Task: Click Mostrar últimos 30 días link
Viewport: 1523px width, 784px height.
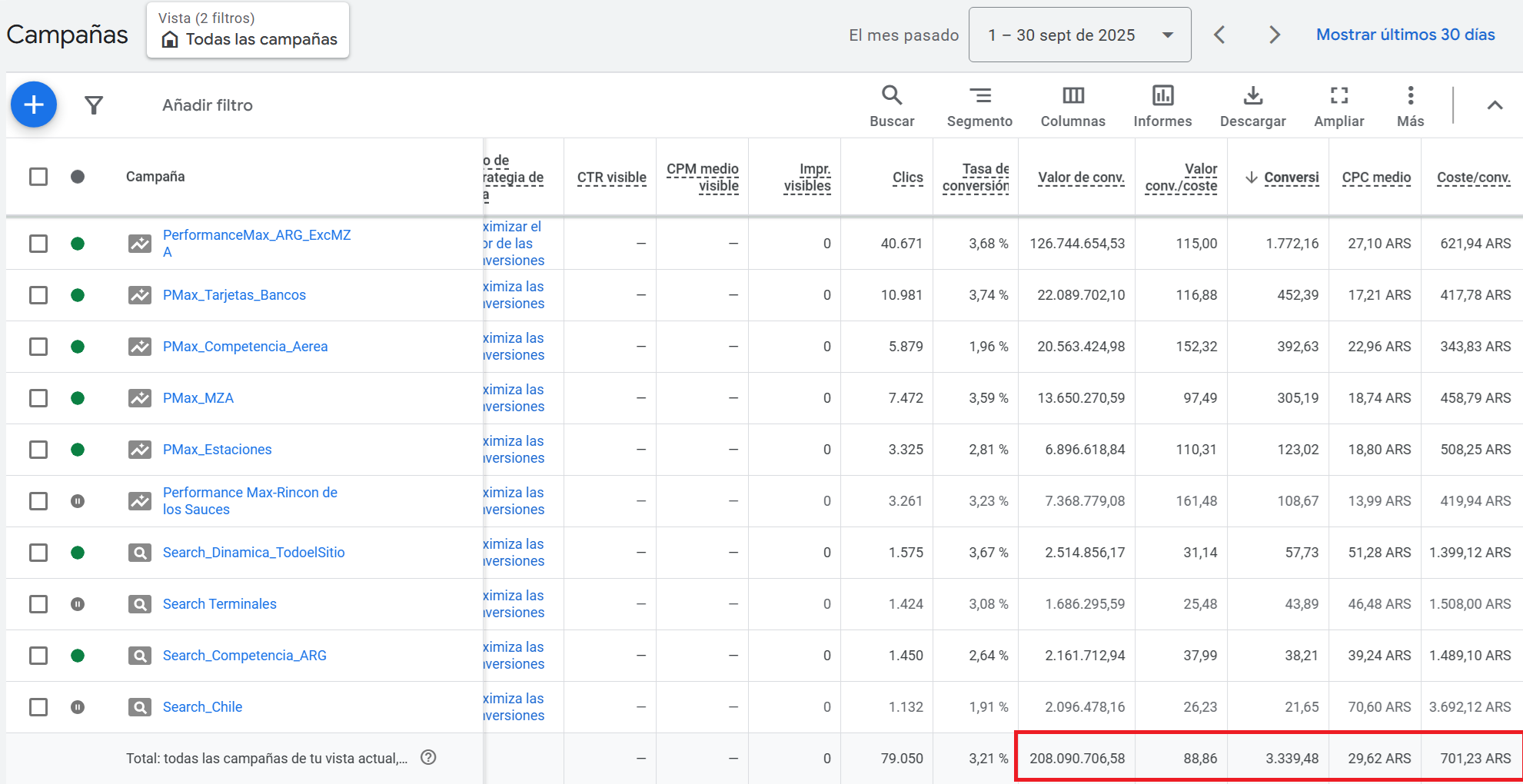Action: [1405, 35]
